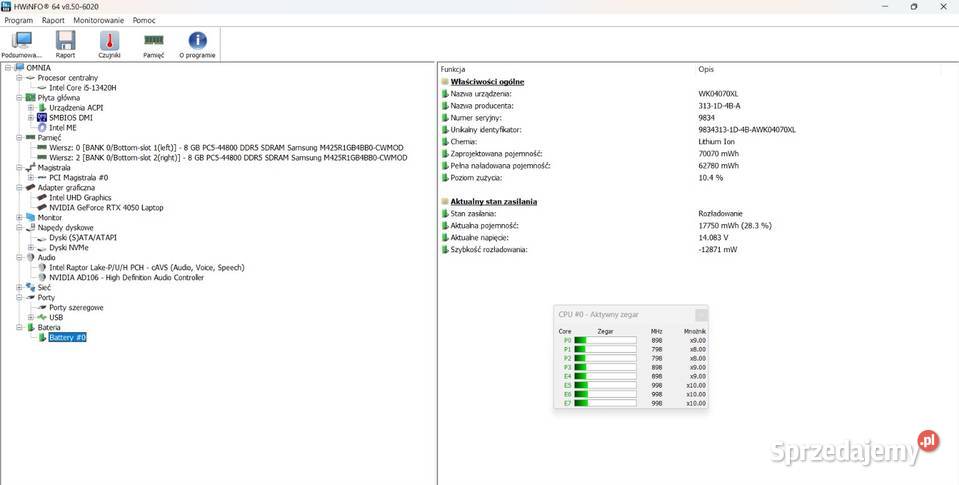Collapse the Pamięć branch
This screenshot has height=485, width=959.
coord(20,138)
